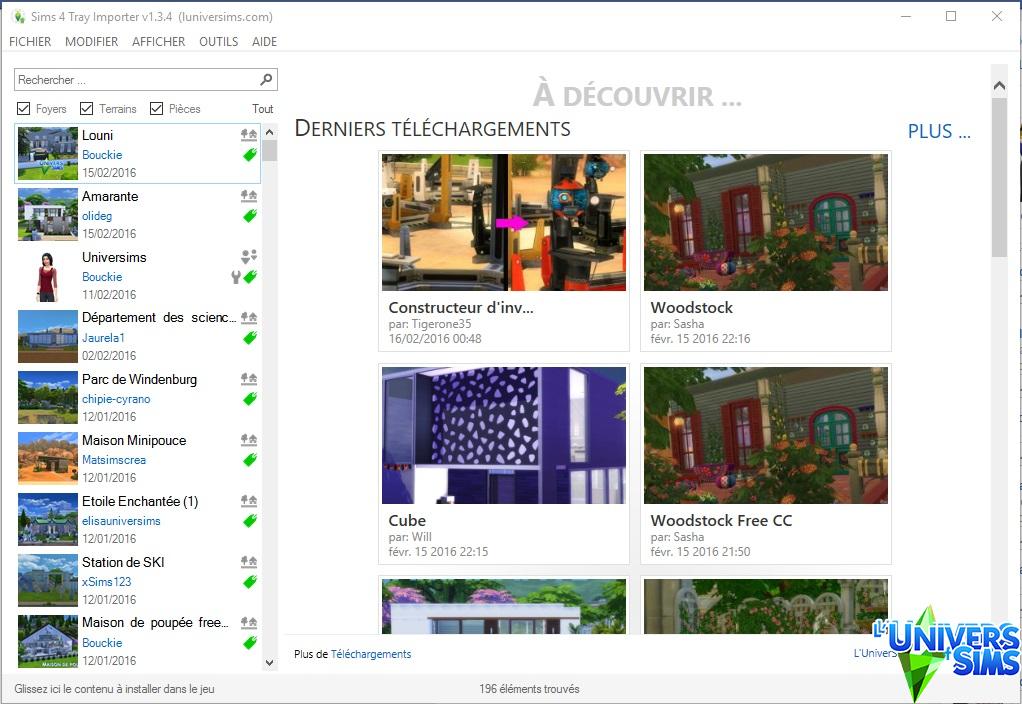Uncheck the Pièces checkbox

[156, 108]
